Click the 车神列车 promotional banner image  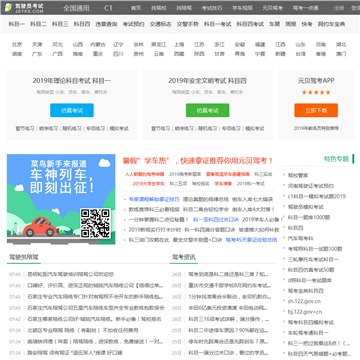click(61, 199)
